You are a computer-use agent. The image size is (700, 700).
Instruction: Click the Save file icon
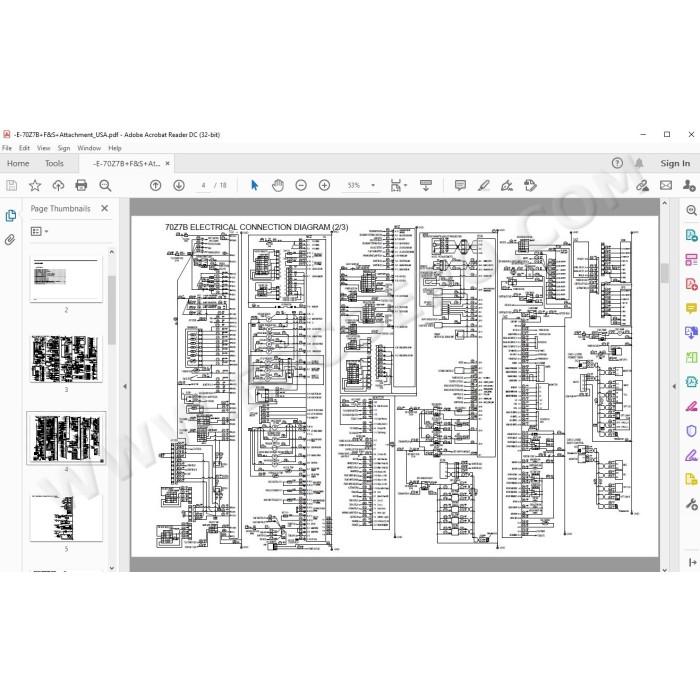12,185
